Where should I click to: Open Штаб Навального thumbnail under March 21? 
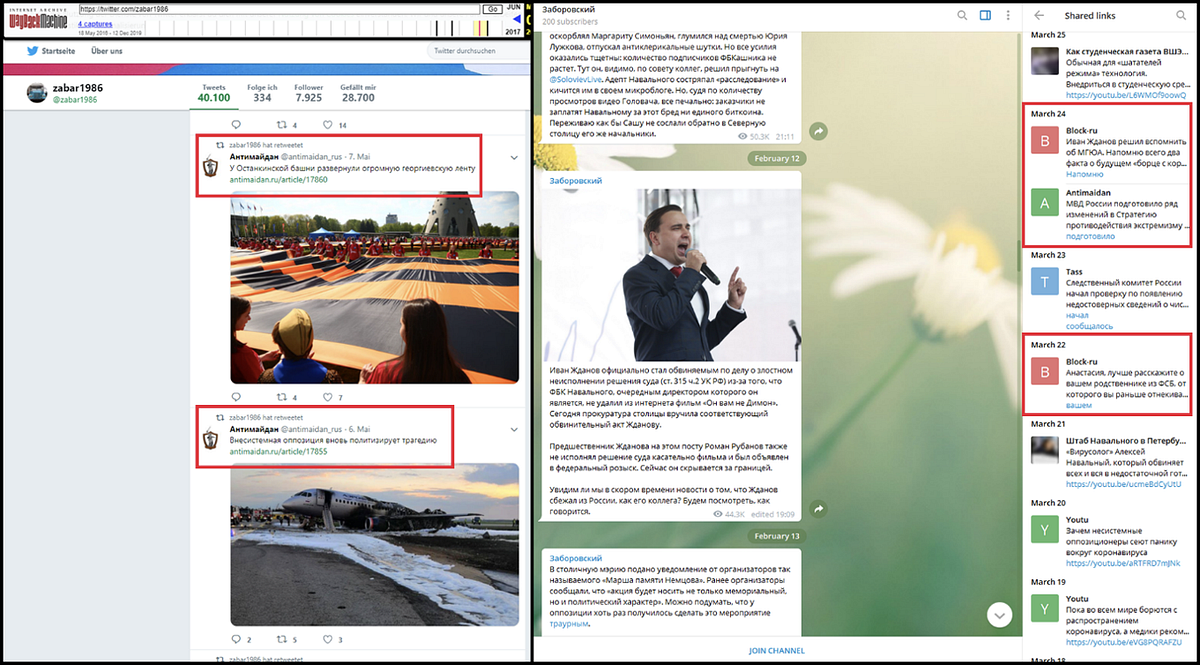(x=1045, y=451)
